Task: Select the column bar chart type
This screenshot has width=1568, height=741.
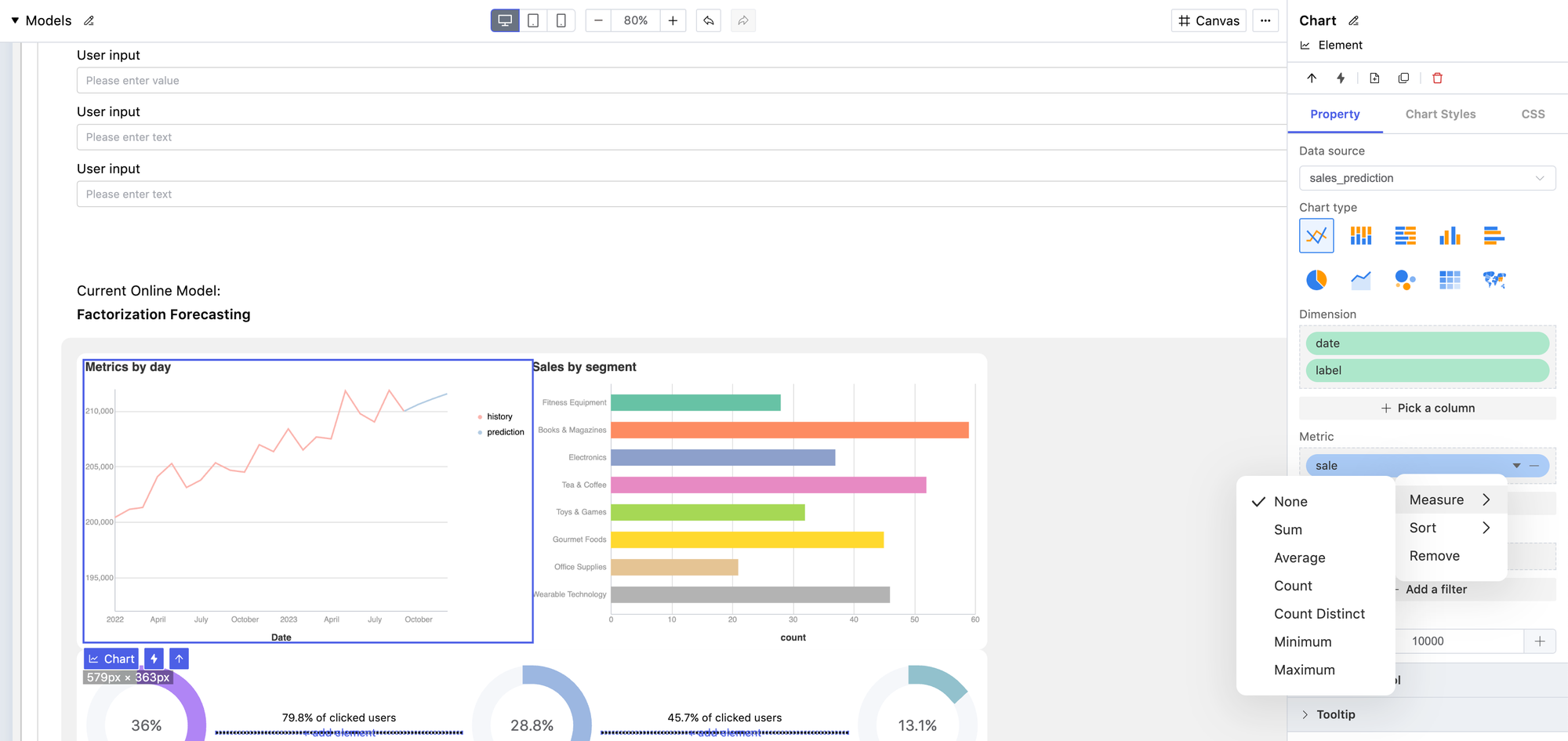Action: click(x=1450, y=235)
